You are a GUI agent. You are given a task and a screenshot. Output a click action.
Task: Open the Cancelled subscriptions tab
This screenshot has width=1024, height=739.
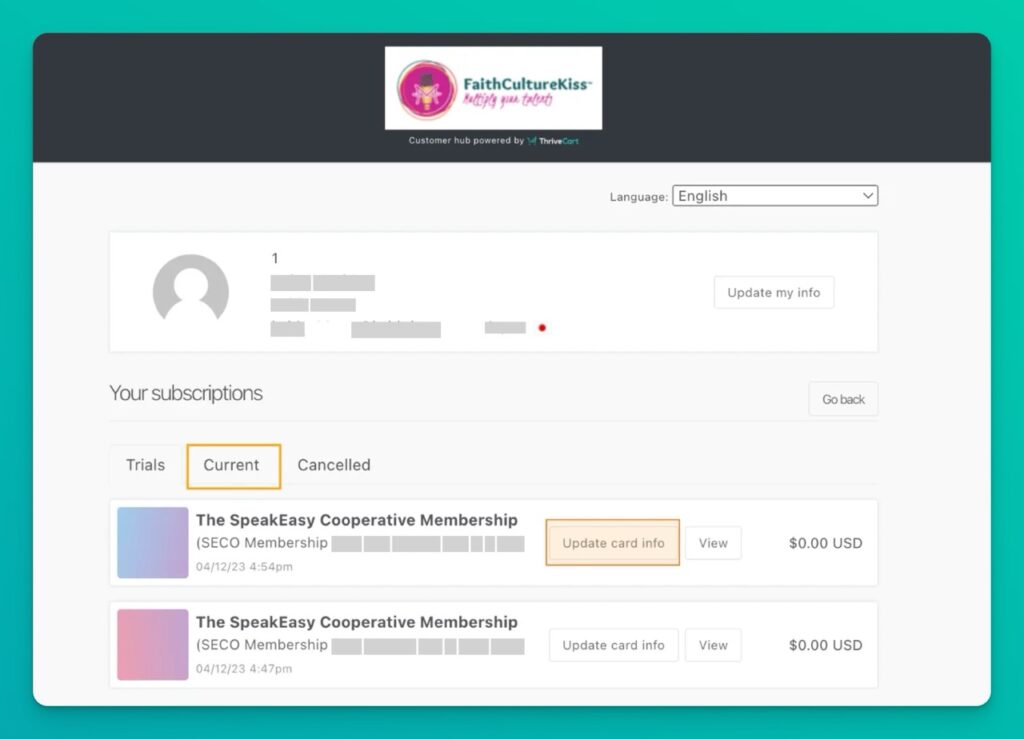334,465
